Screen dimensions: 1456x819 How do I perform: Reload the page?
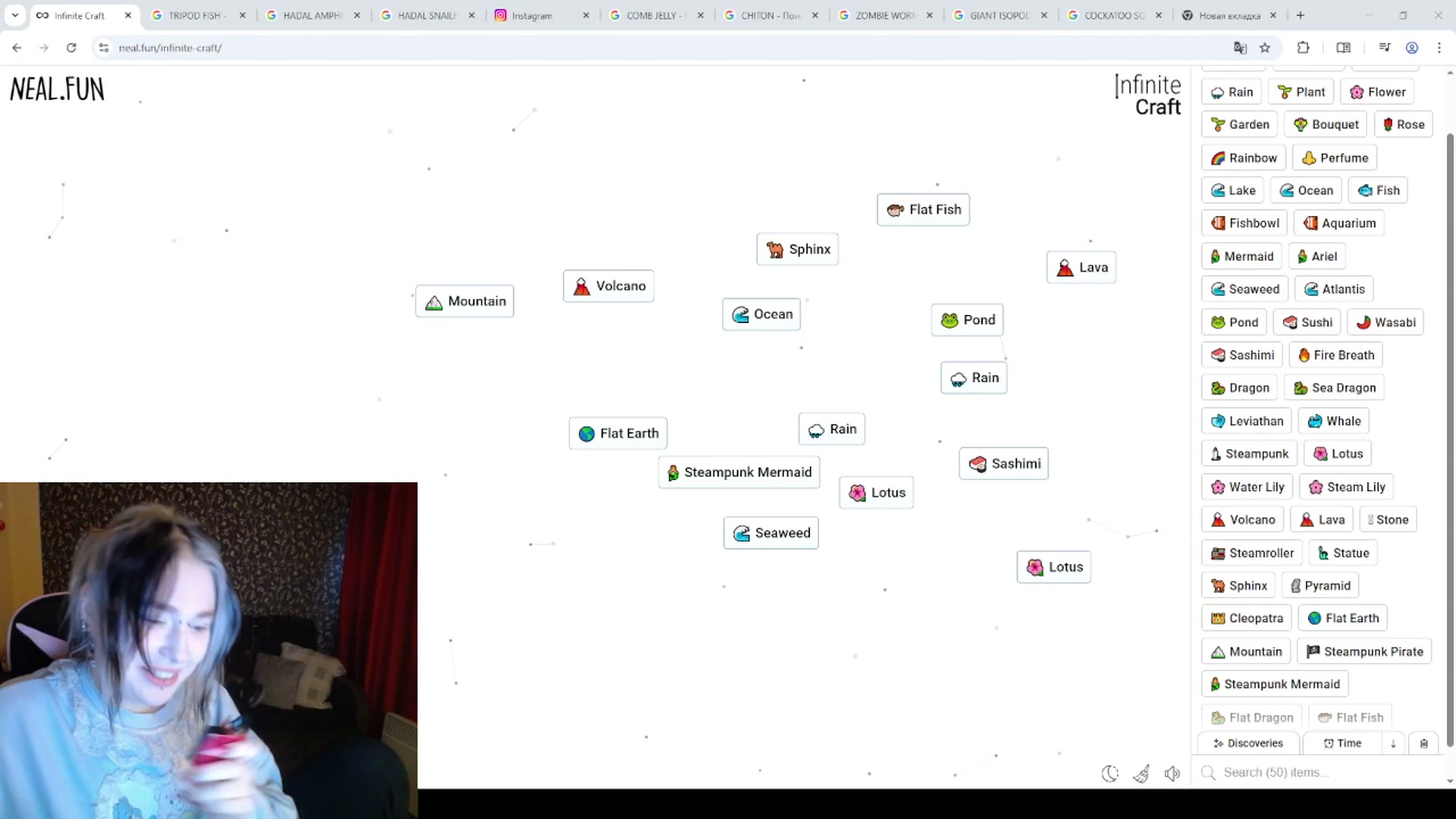click(71, 48)
